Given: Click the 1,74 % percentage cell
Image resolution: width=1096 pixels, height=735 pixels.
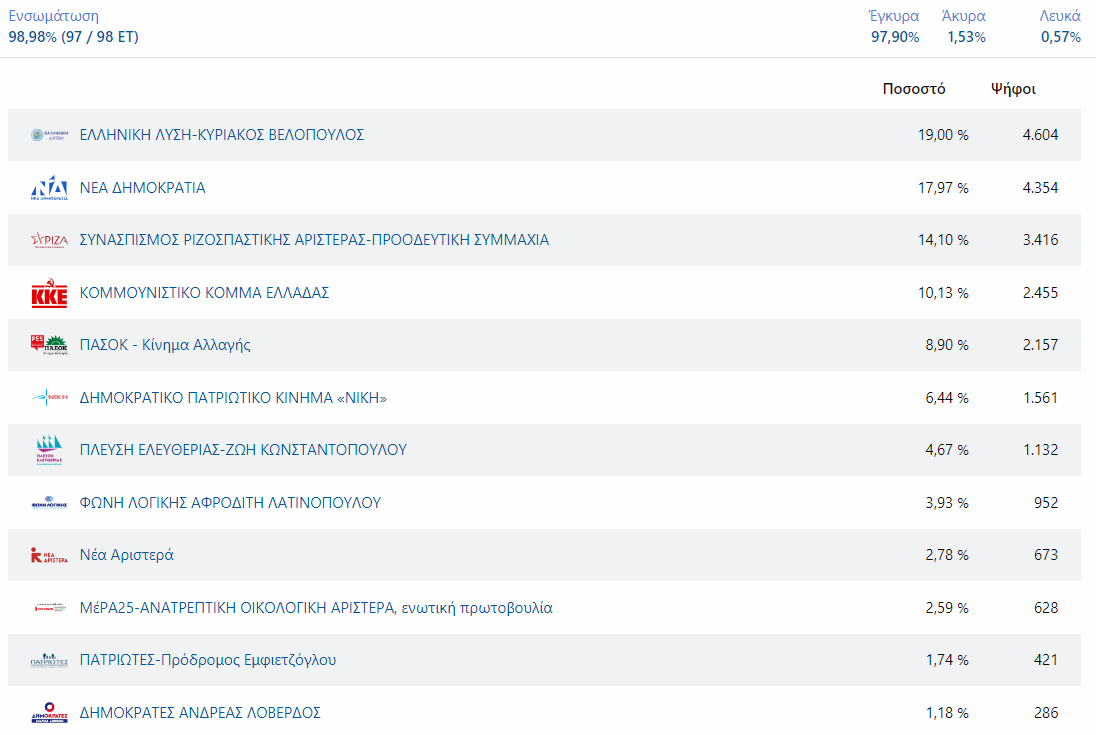Looking at the screenshot, I should coord(947,660).
